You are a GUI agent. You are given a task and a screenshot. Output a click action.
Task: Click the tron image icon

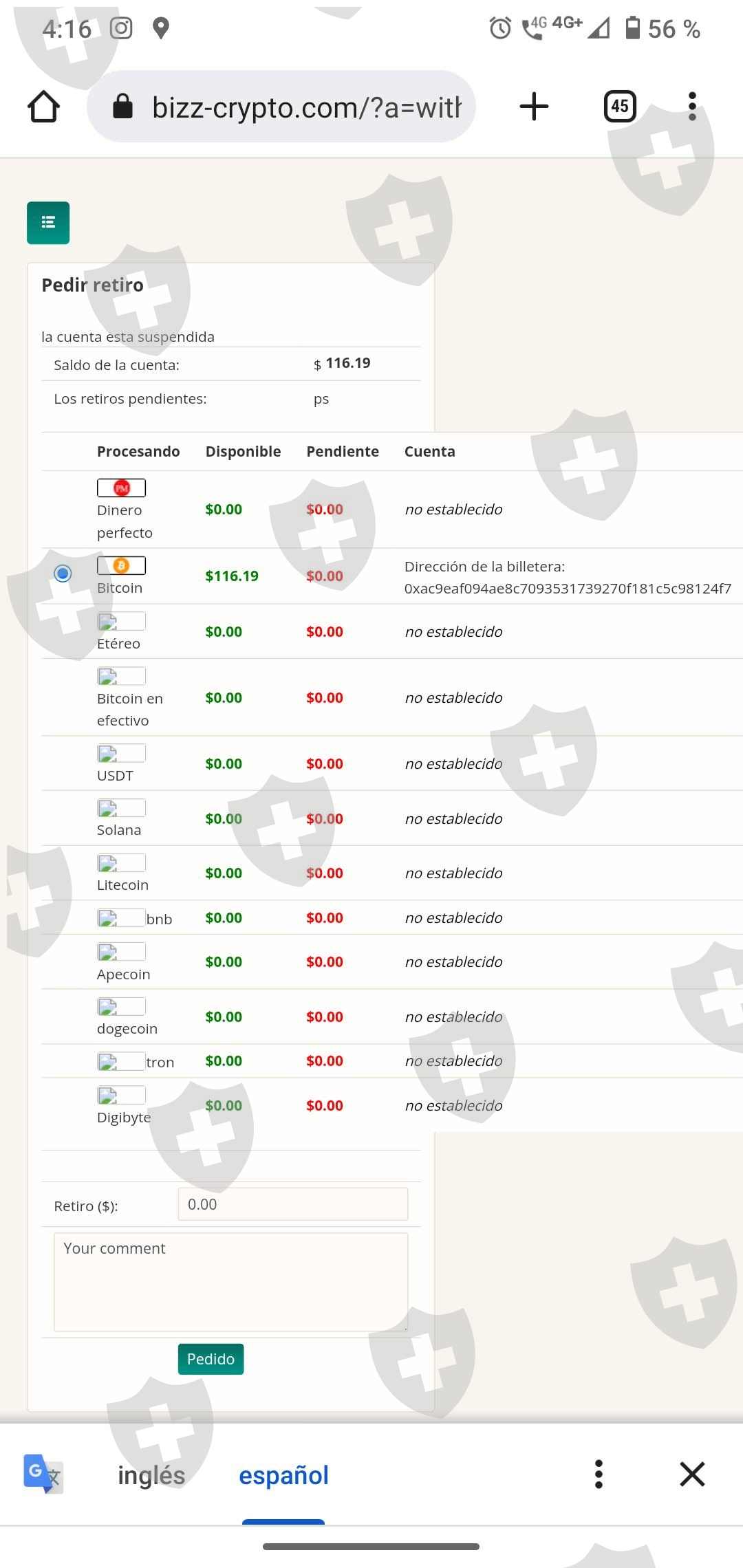click(x=121, y=1062)
